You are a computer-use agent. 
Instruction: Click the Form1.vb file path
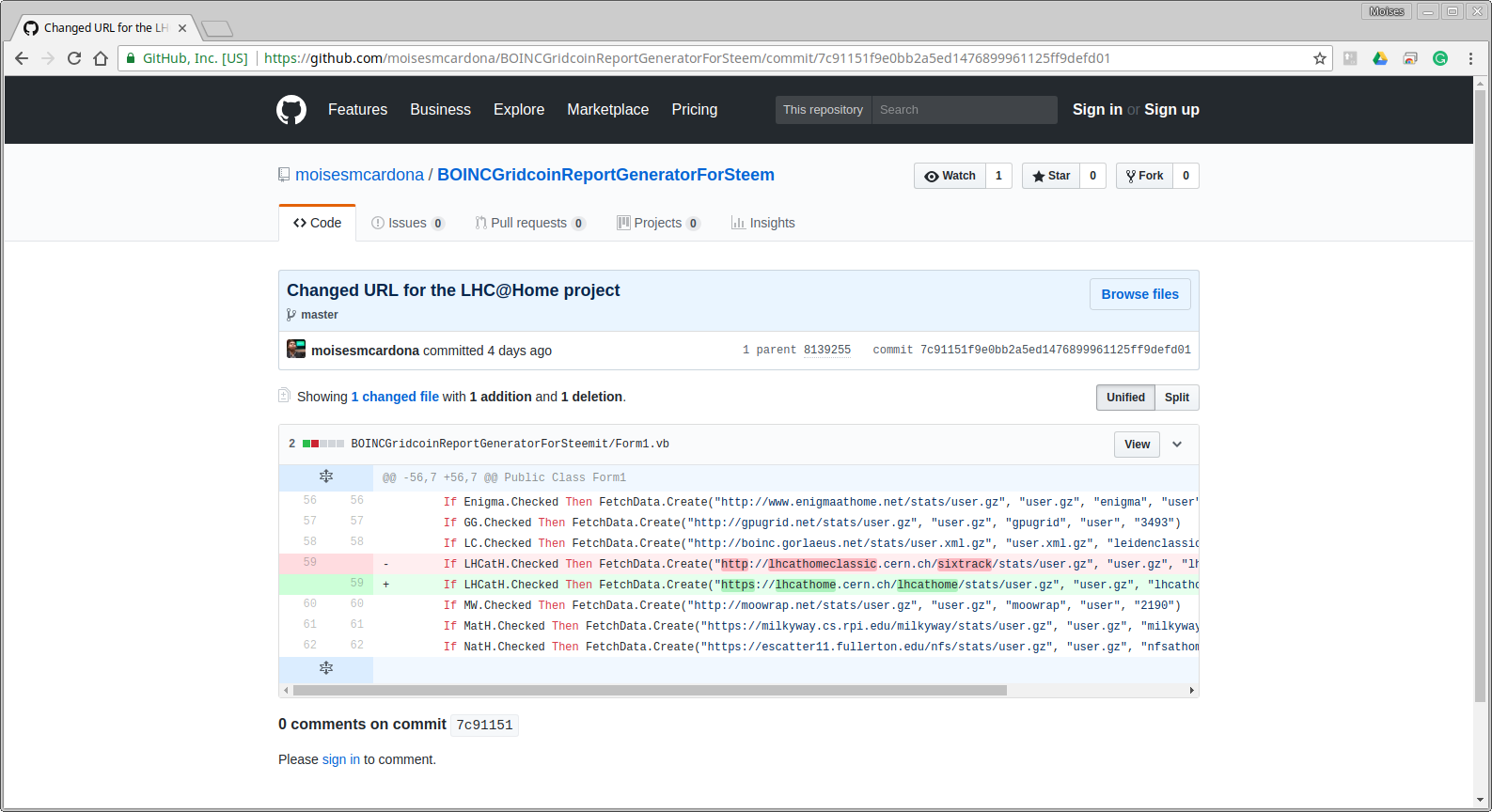tap(510, 444)
